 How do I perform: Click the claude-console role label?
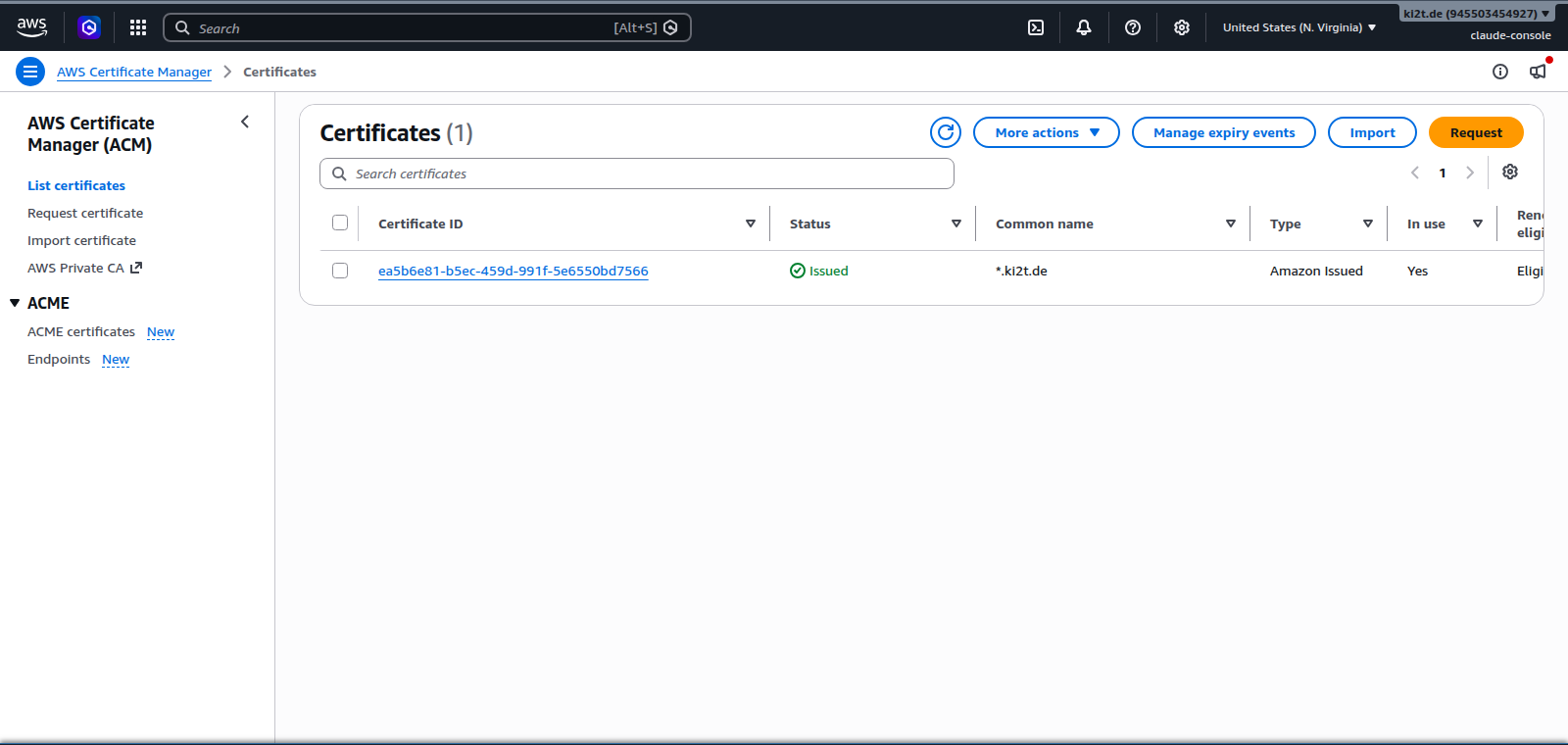(1510, 35)
